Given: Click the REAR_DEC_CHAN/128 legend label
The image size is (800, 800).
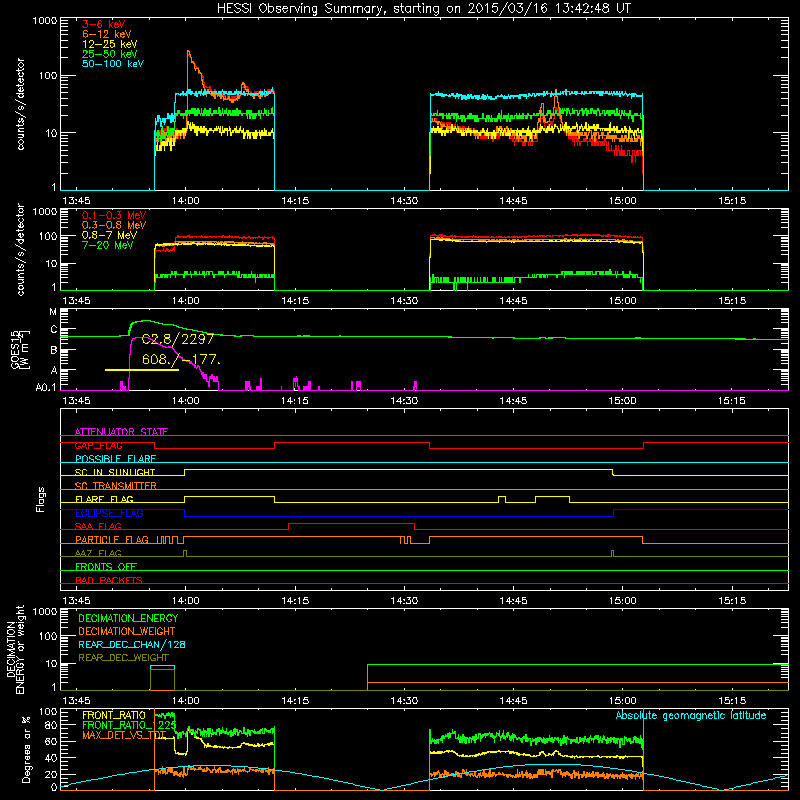Looking at the screenshot, I should pos(132,644).
